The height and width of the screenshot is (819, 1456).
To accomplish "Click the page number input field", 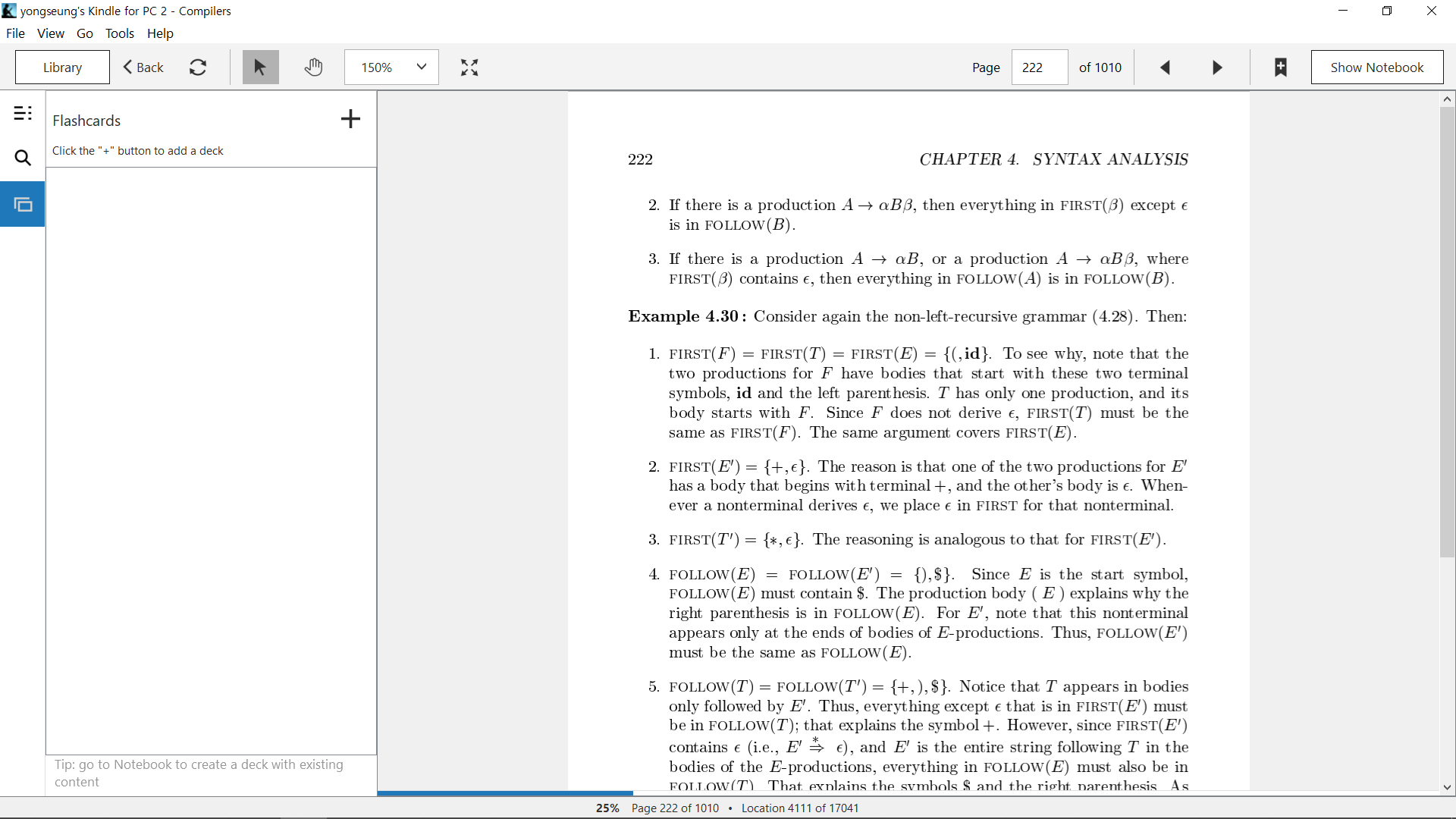I will point(1040,67).
